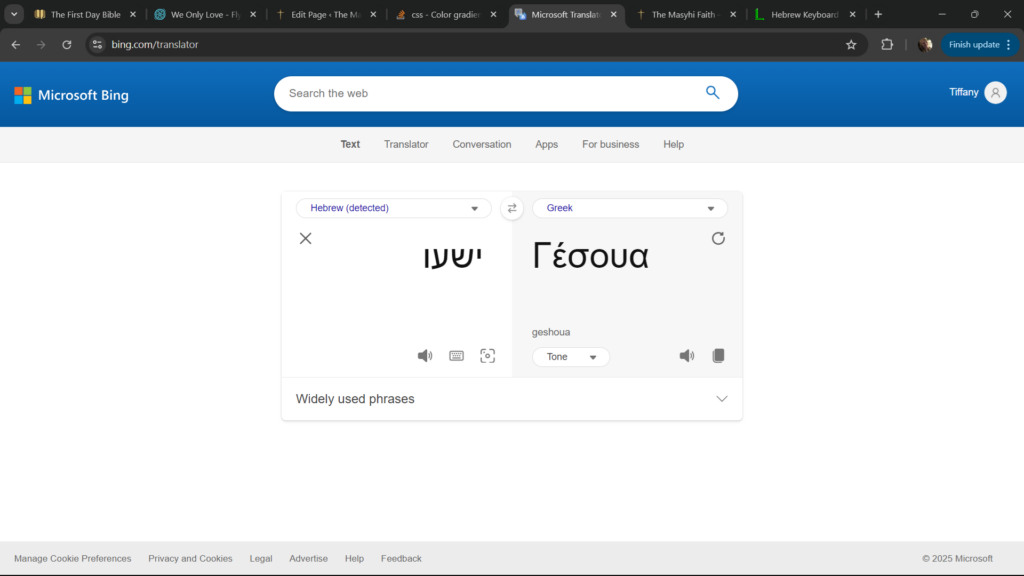Open the Greek target language dropdown

click(x=629, y=208)
